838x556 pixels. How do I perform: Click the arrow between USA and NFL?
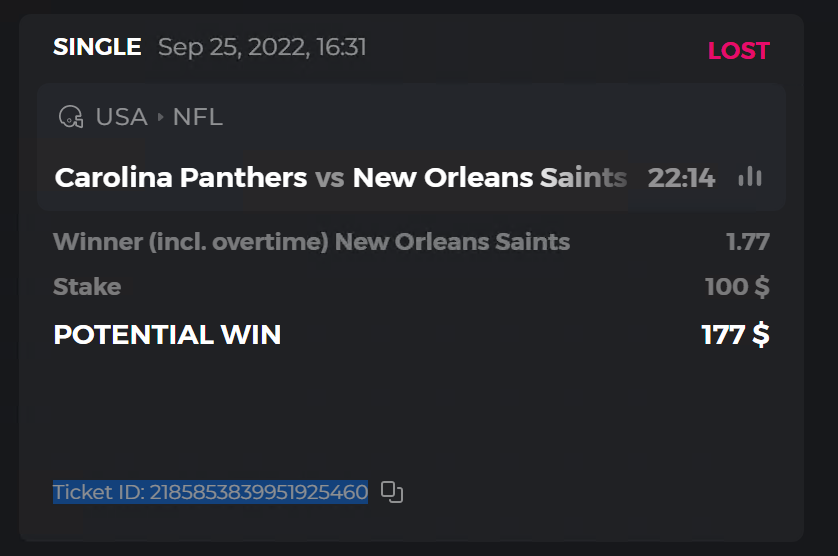(x=160, y=118)
